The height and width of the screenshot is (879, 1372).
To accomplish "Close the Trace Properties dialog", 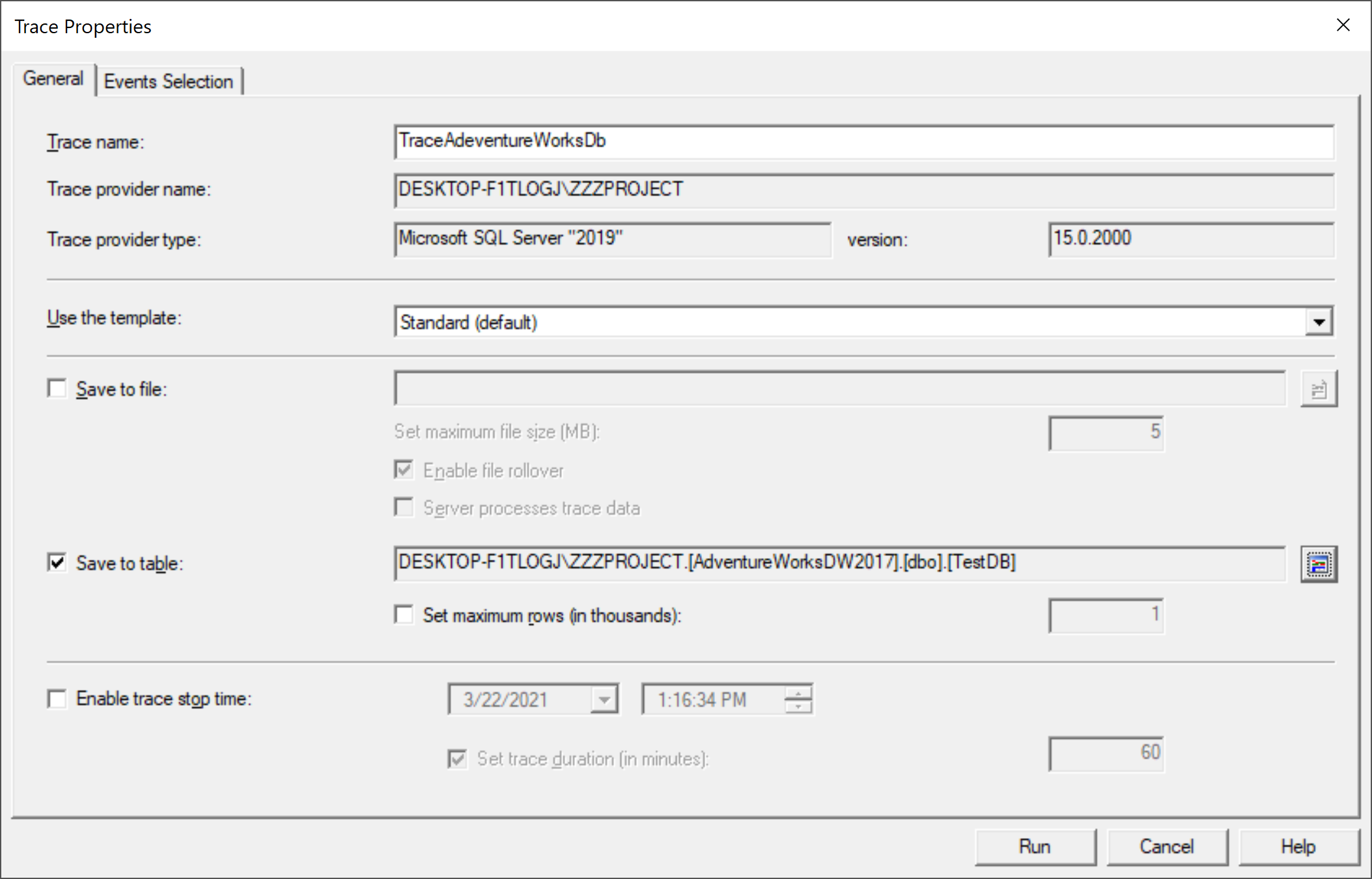I will 1343,25.
